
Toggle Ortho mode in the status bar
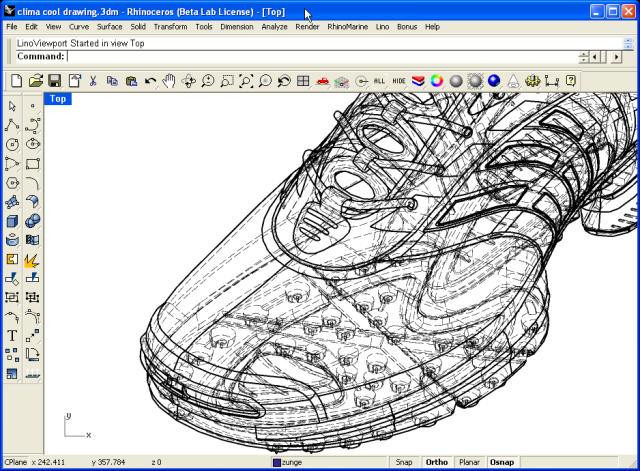(436, 462)
